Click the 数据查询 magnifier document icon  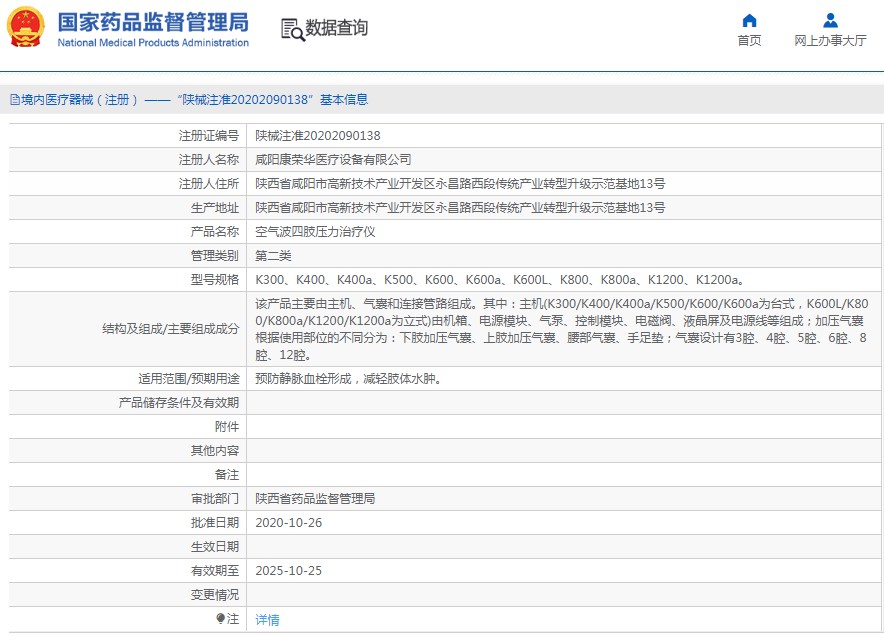292,29
